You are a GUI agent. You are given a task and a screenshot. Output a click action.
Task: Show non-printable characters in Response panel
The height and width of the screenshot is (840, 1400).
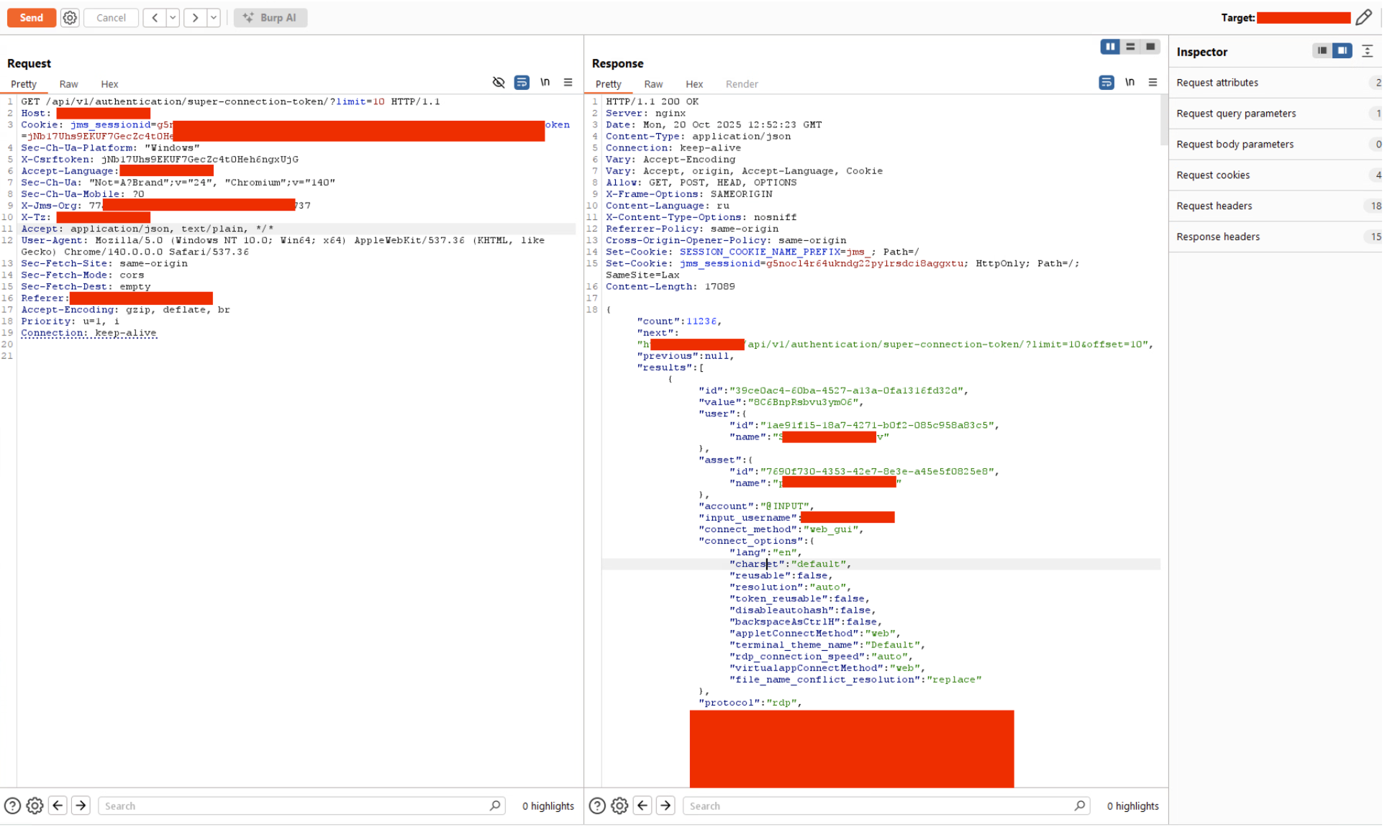[x=1129, y=82]
